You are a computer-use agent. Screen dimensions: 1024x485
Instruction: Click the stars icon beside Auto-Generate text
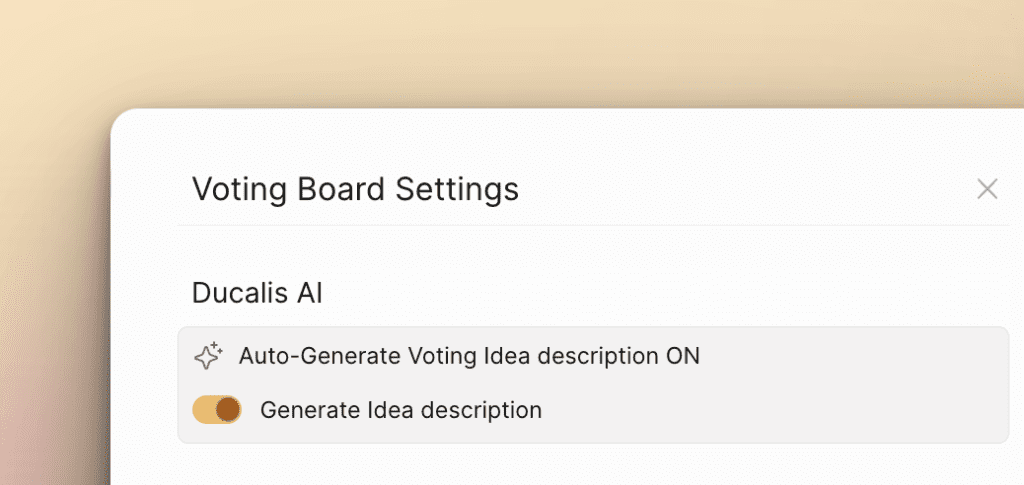point(208,356)
